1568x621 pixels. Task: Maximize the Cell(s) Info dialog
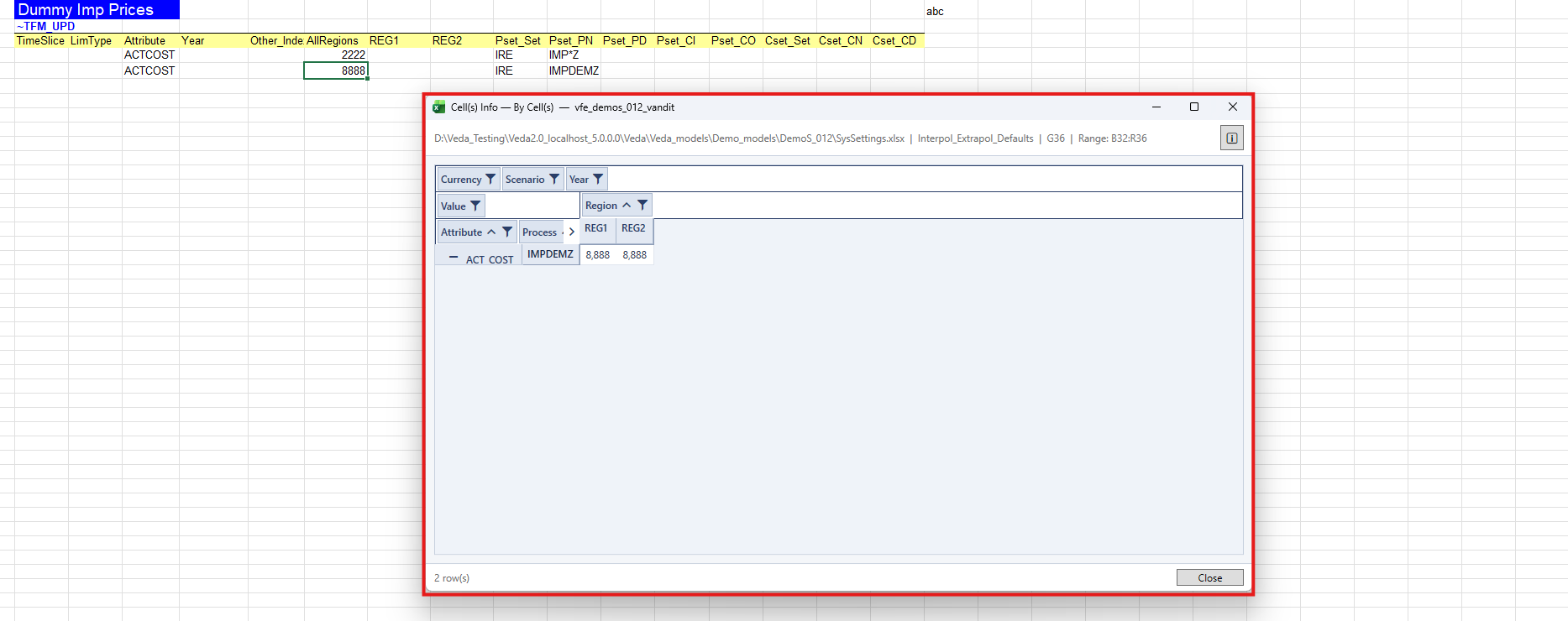pos(1193,107)
